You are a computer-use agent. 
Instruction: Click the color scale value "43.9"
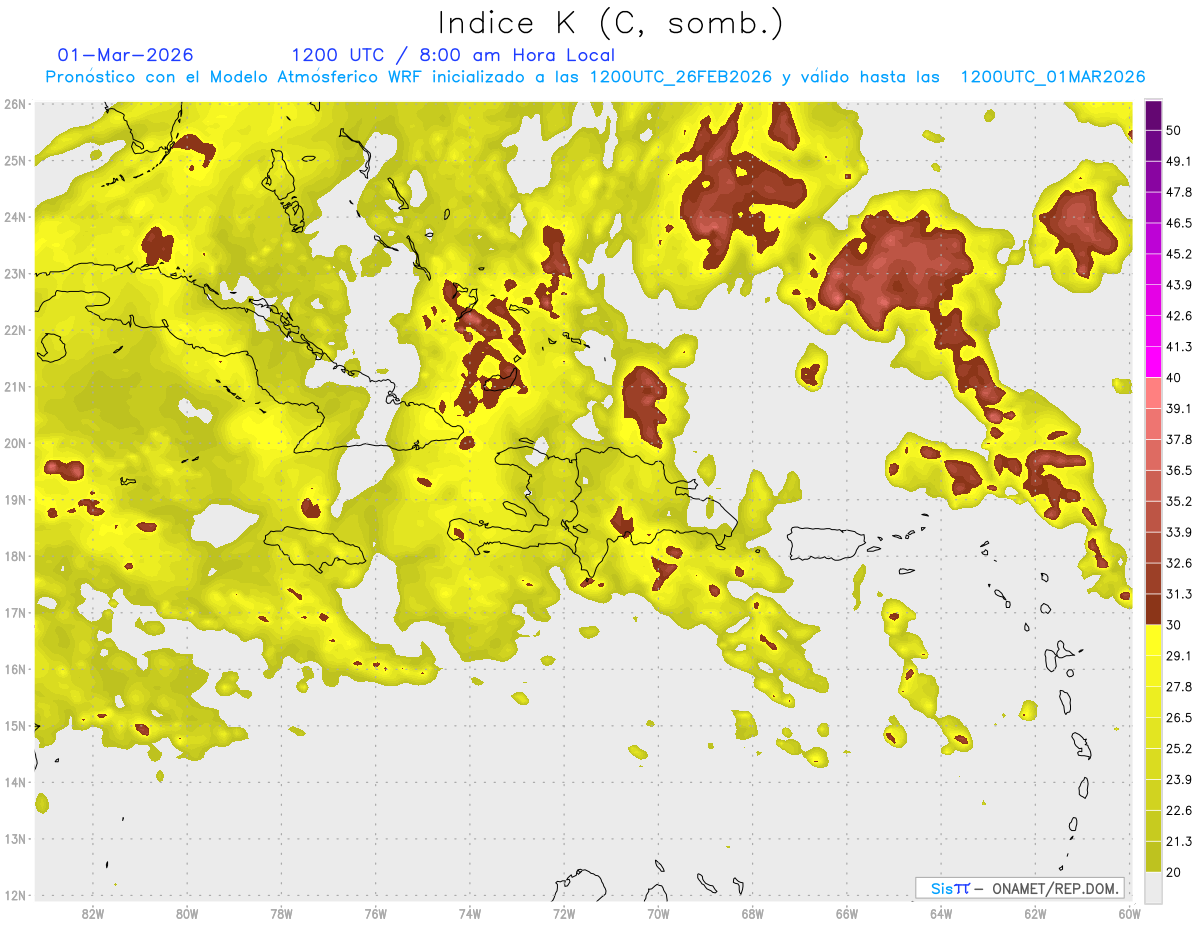[1178, 285]
